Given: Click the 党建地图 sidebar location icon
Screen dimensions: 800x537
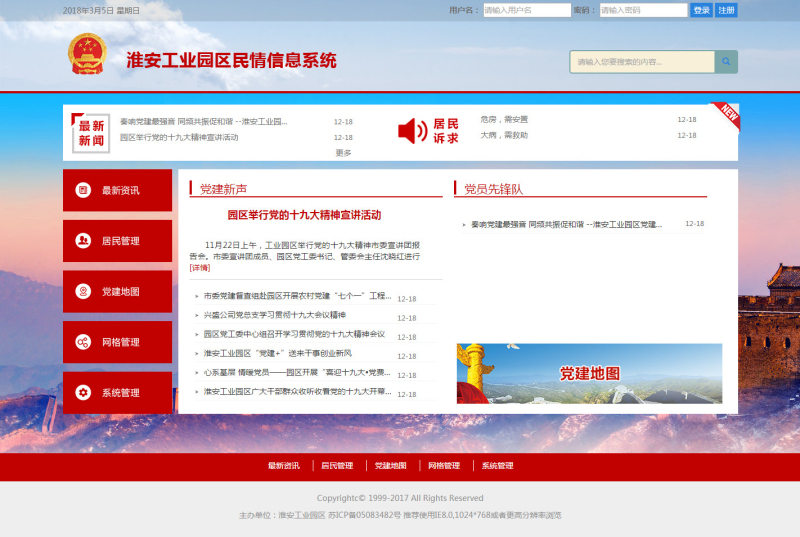Looking at the screenshot, I should (x=83, y=292).
